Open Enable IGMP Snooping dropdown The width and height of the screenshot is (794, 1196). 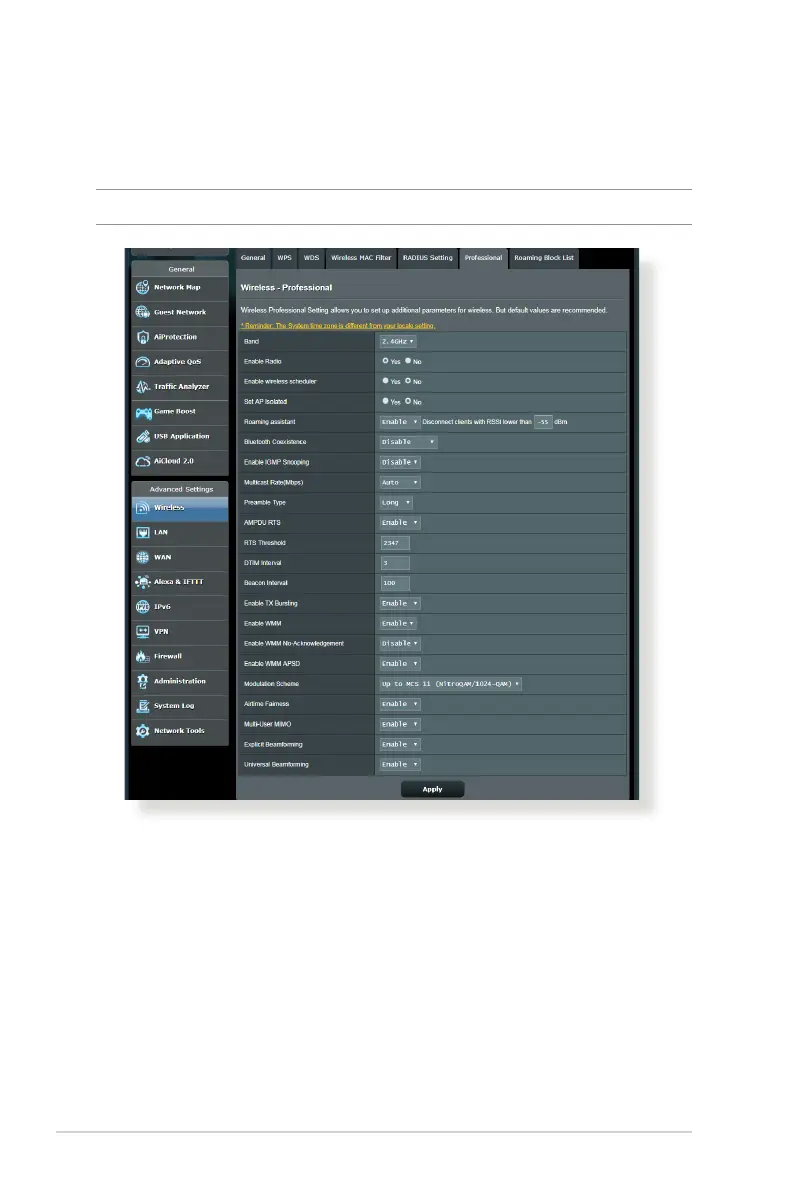[400, 462]
